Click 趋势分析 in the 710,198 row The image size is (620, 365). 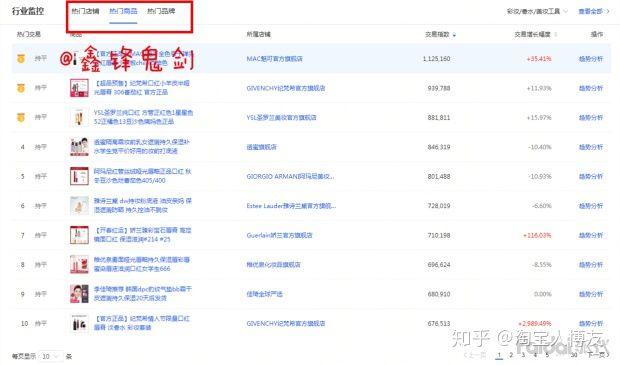[x=591, y=235]
